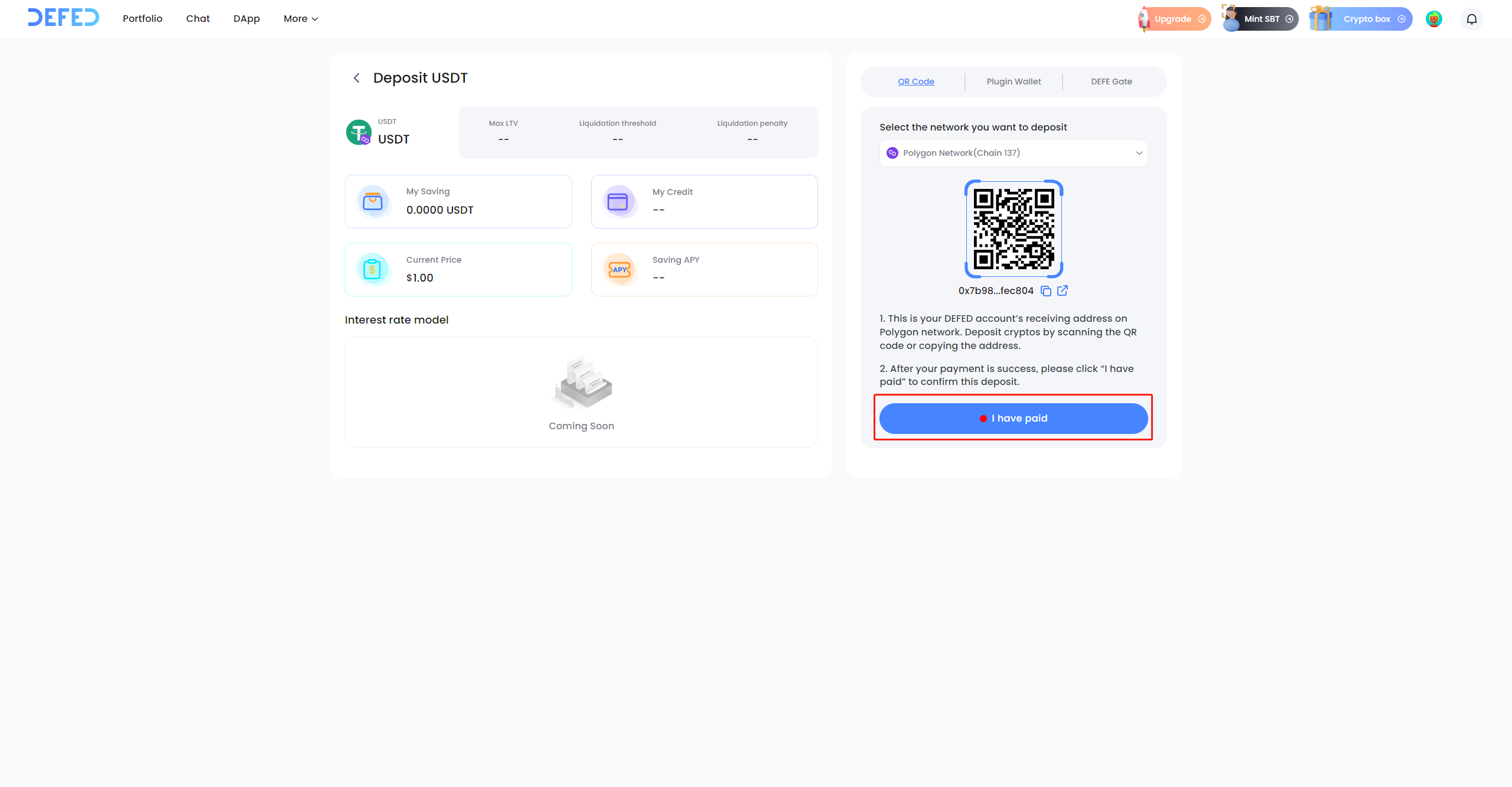This screenshot has width=1512, height=787.
Task: Switch to Plugin Wallet tab
Action: [x=1014, y=81]
